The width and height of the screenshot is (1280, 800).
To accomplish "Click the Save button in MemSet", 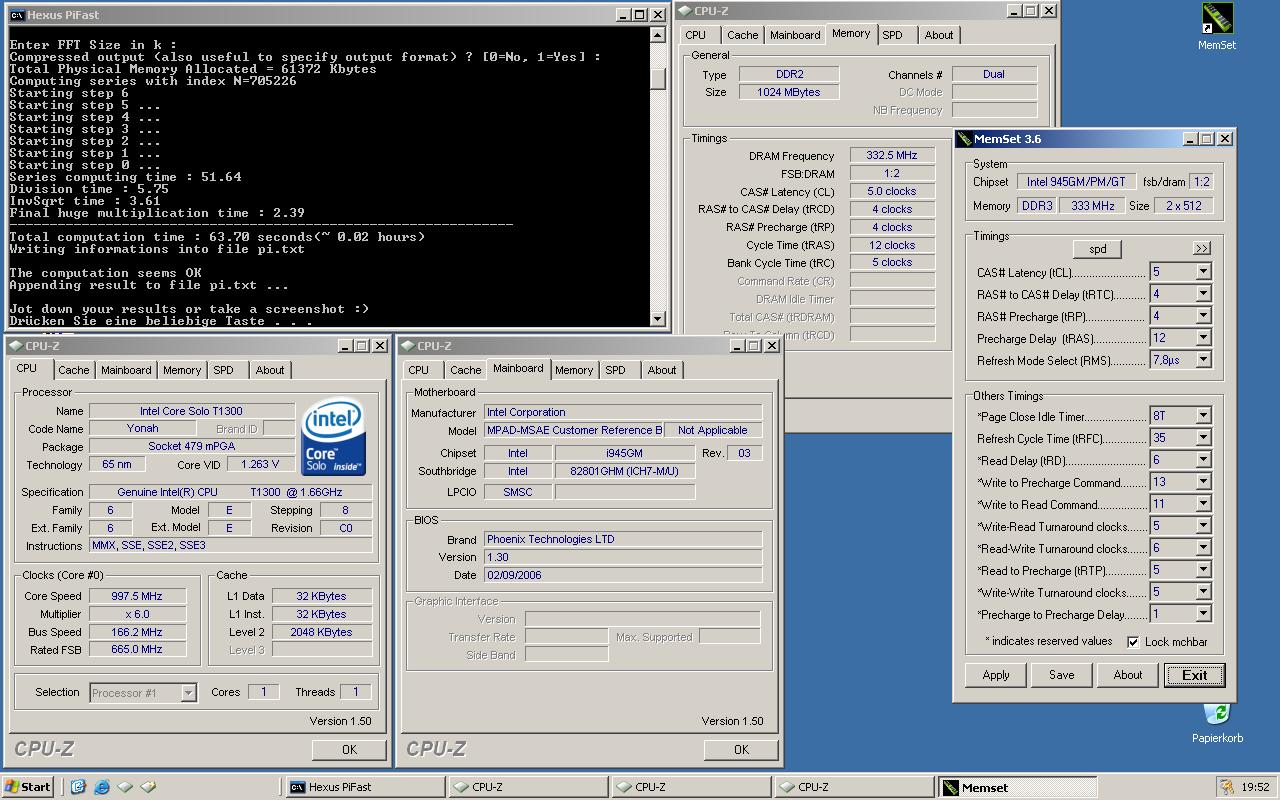I will tap(1062, 675).
